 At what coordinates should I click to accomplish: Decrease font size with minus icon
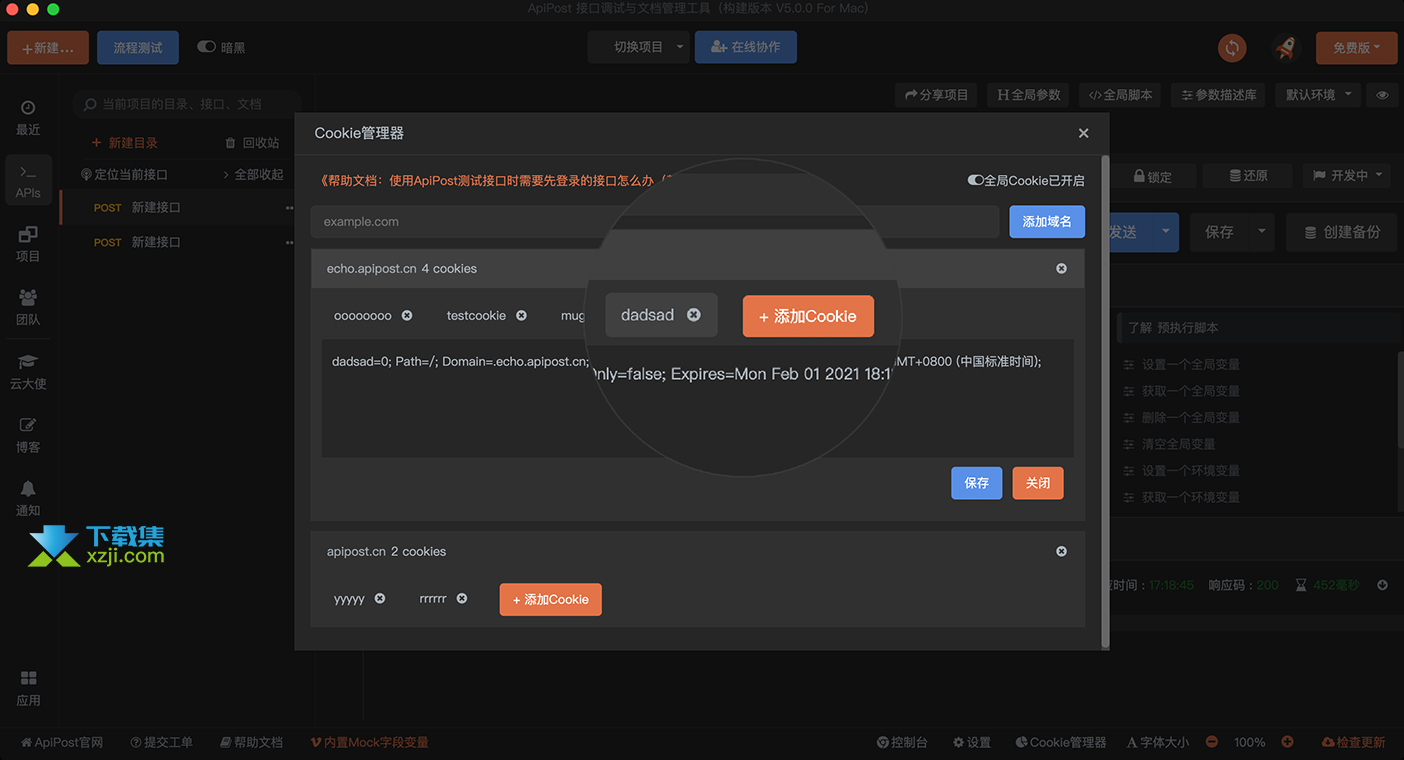click(x=1212, y=742)
